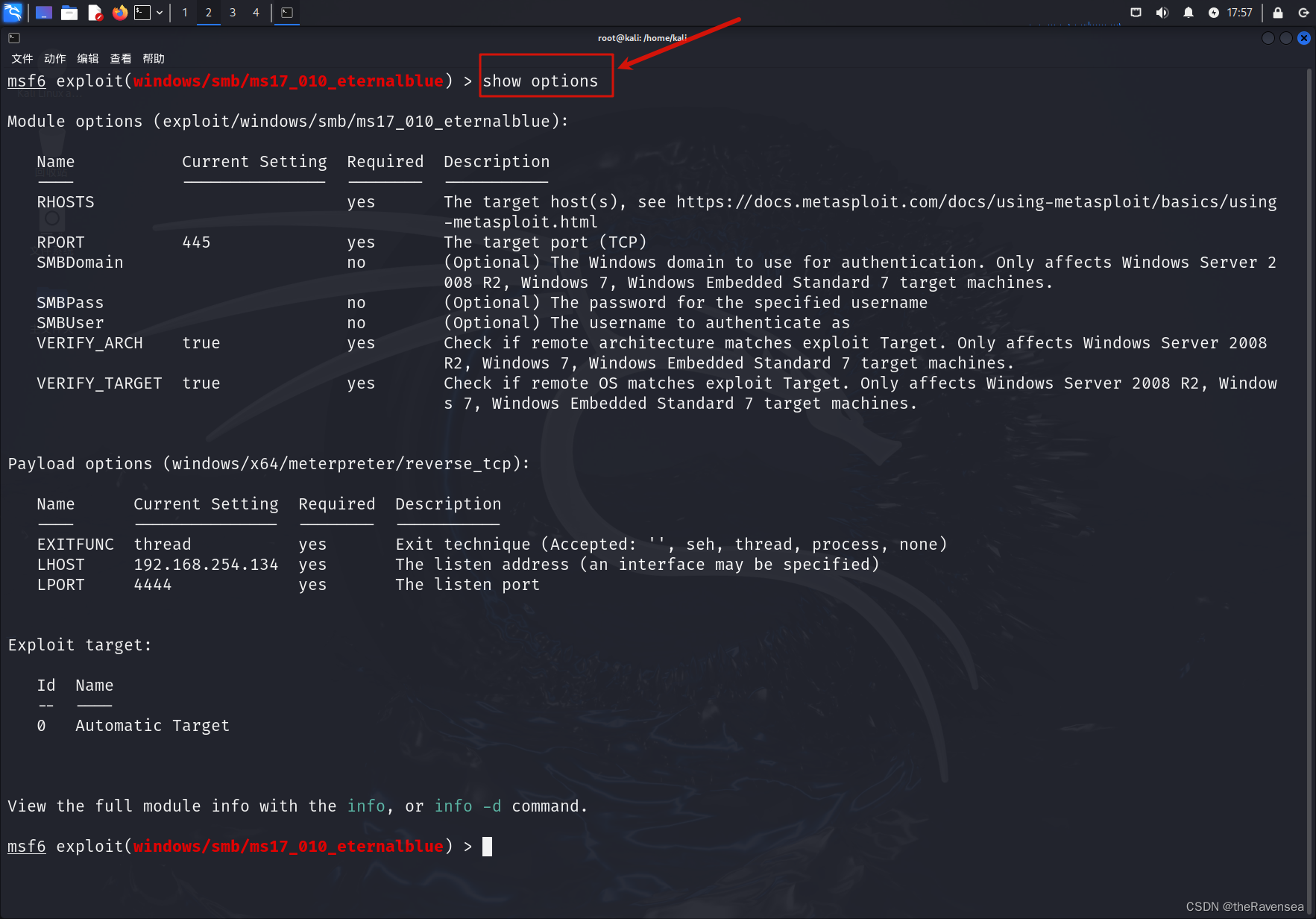
Task: Open the 帮助 menu
Action: (x=154, y=58)
